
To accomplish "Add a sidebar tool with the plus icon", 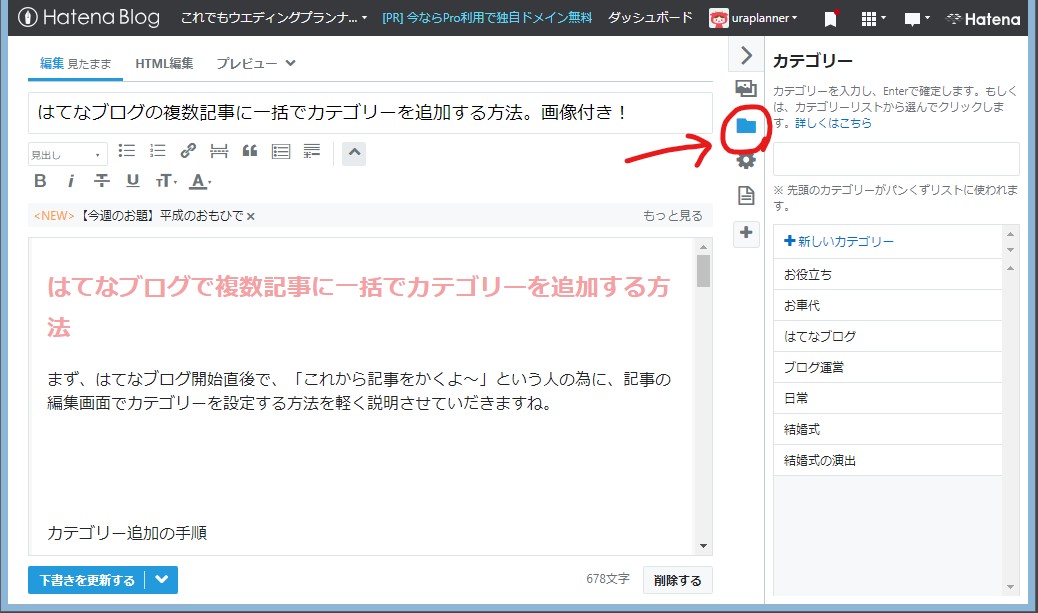I will coord(745,234).
